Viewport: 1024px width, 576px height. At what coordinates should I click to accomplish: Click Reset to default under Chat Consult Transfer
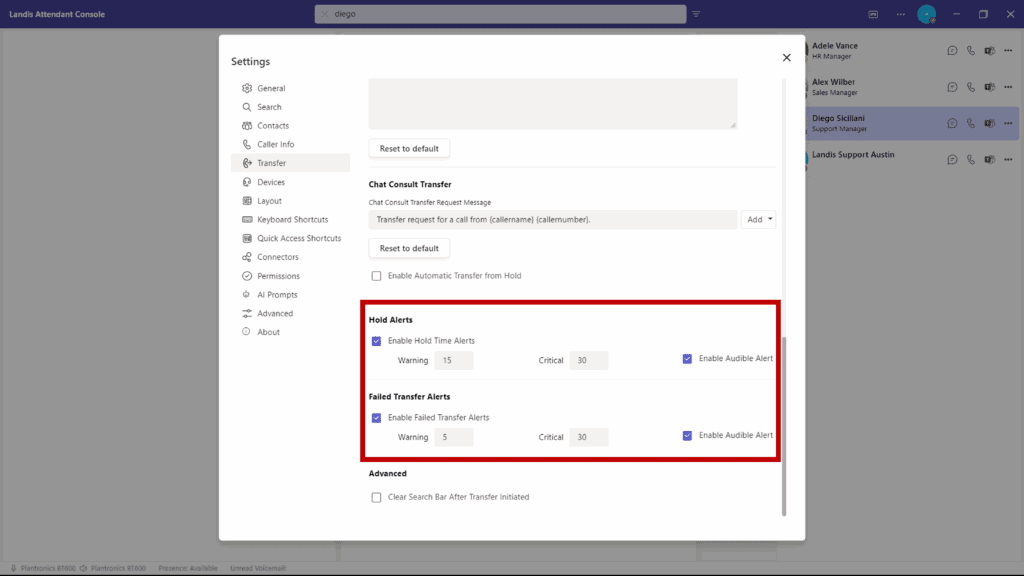point(409,247)
